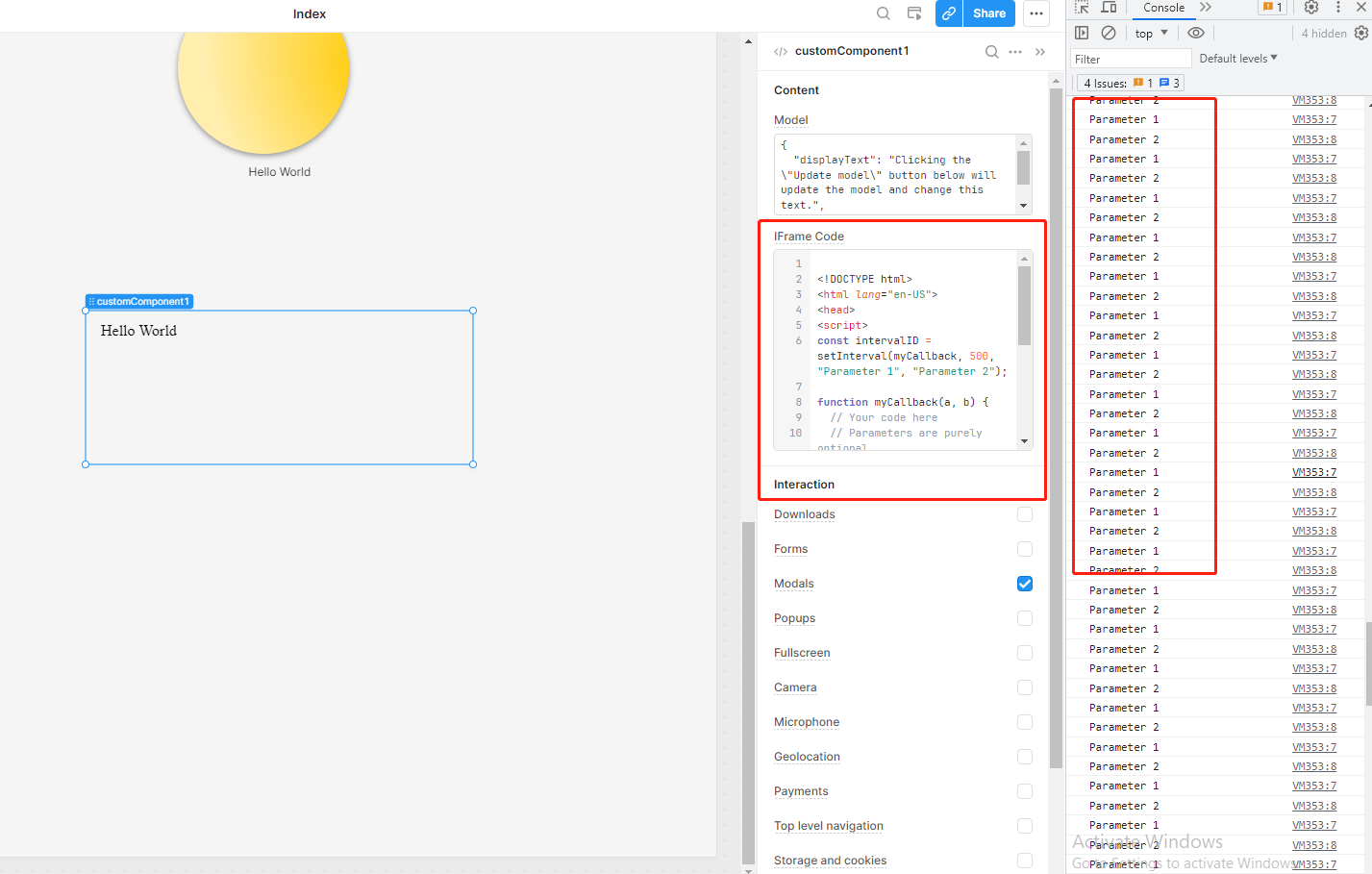Click the Model property label
Image resolution: width=1372 pixels, height=874 pixels.
click(790, 120)
